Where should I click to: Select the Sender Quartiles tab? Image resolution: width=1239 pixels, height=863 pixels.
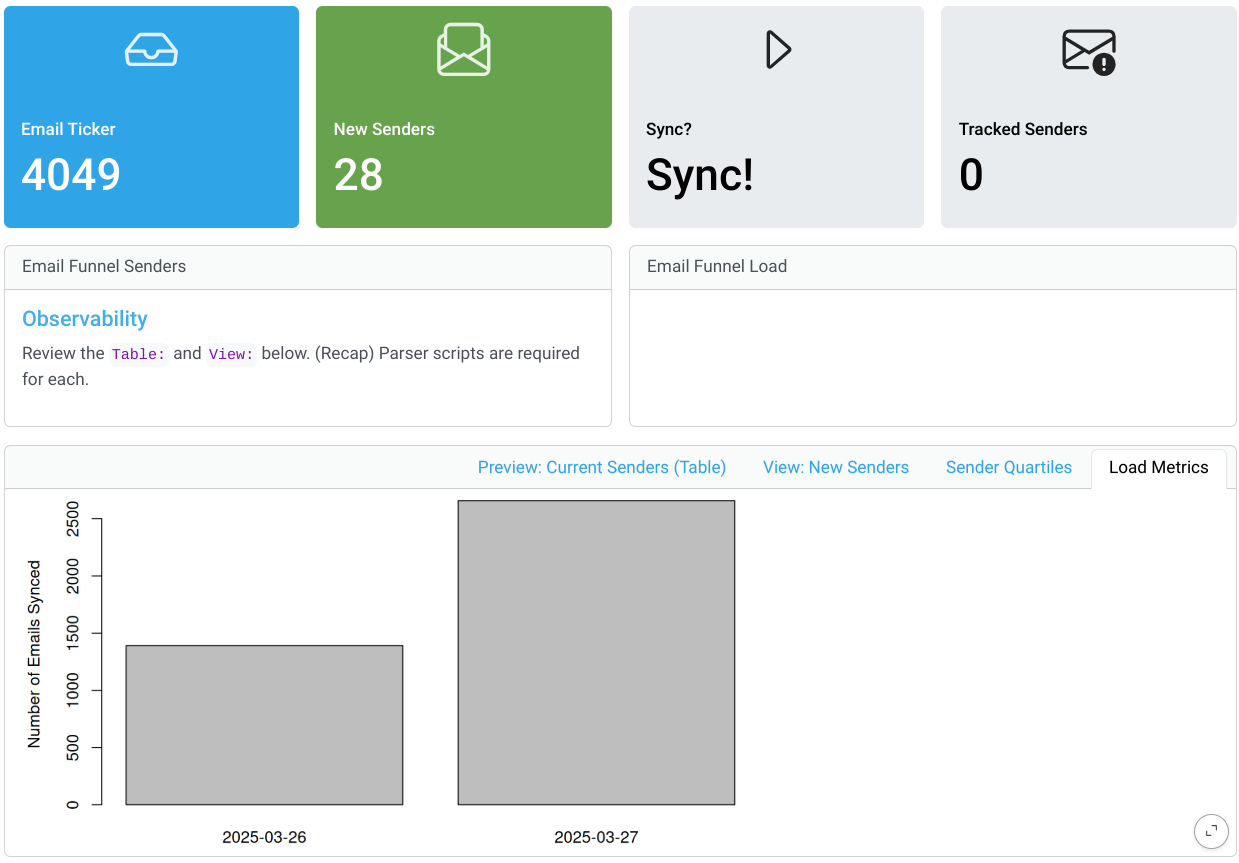coord(1008,467)
